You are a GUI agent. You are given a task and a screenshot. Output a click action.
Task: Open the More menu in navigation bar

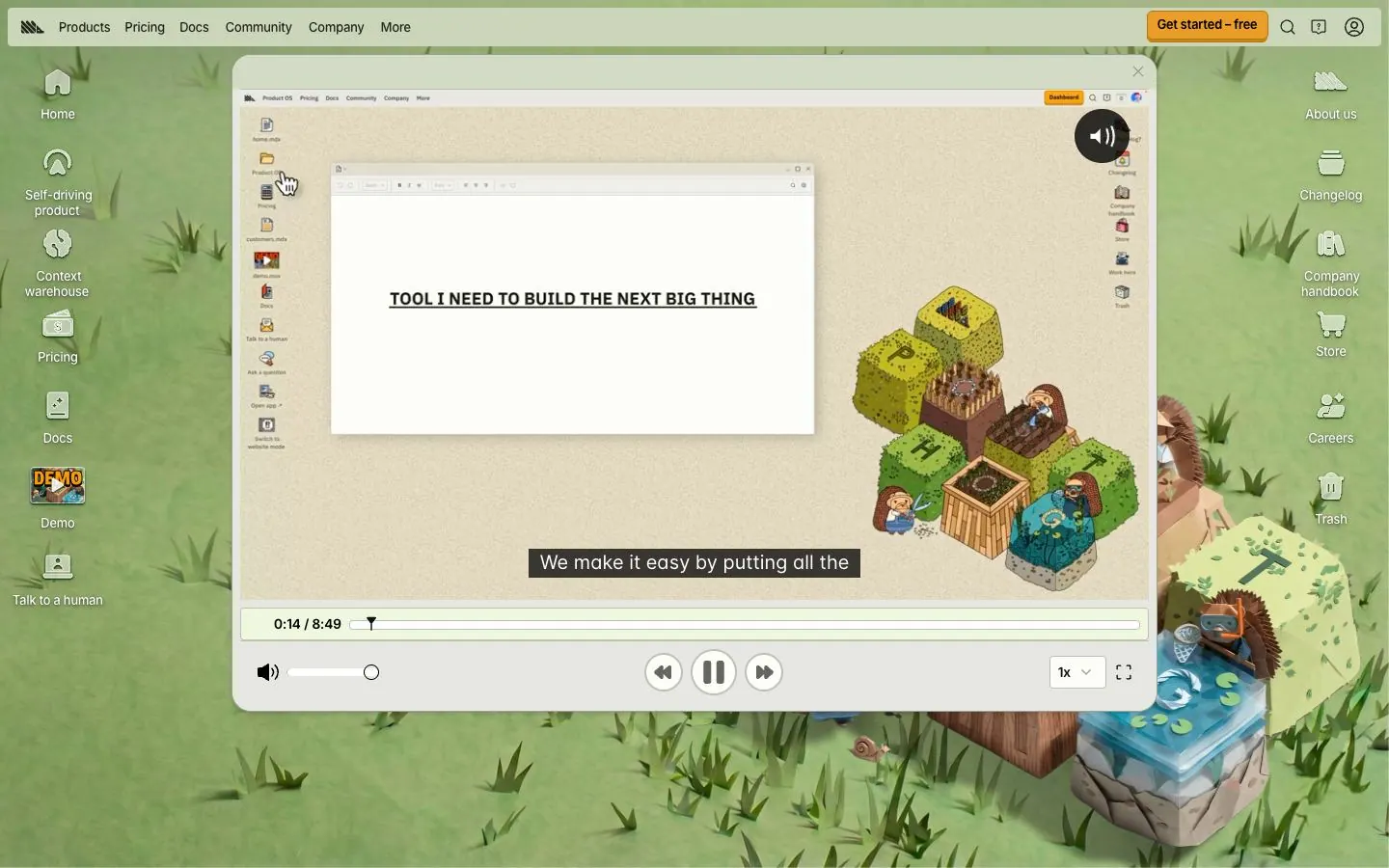pyautogui.click(x=396, y=28)
